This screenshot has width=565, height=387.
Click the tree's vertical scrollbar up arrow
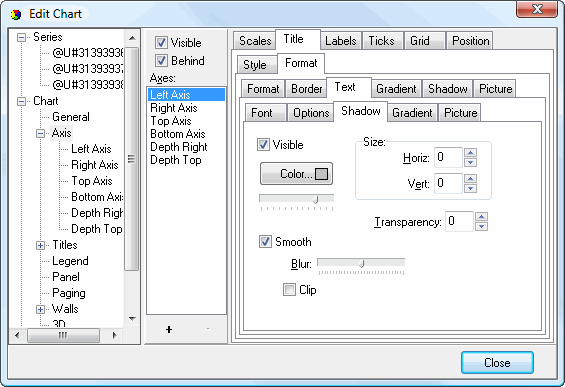click(x=132, y=38)
